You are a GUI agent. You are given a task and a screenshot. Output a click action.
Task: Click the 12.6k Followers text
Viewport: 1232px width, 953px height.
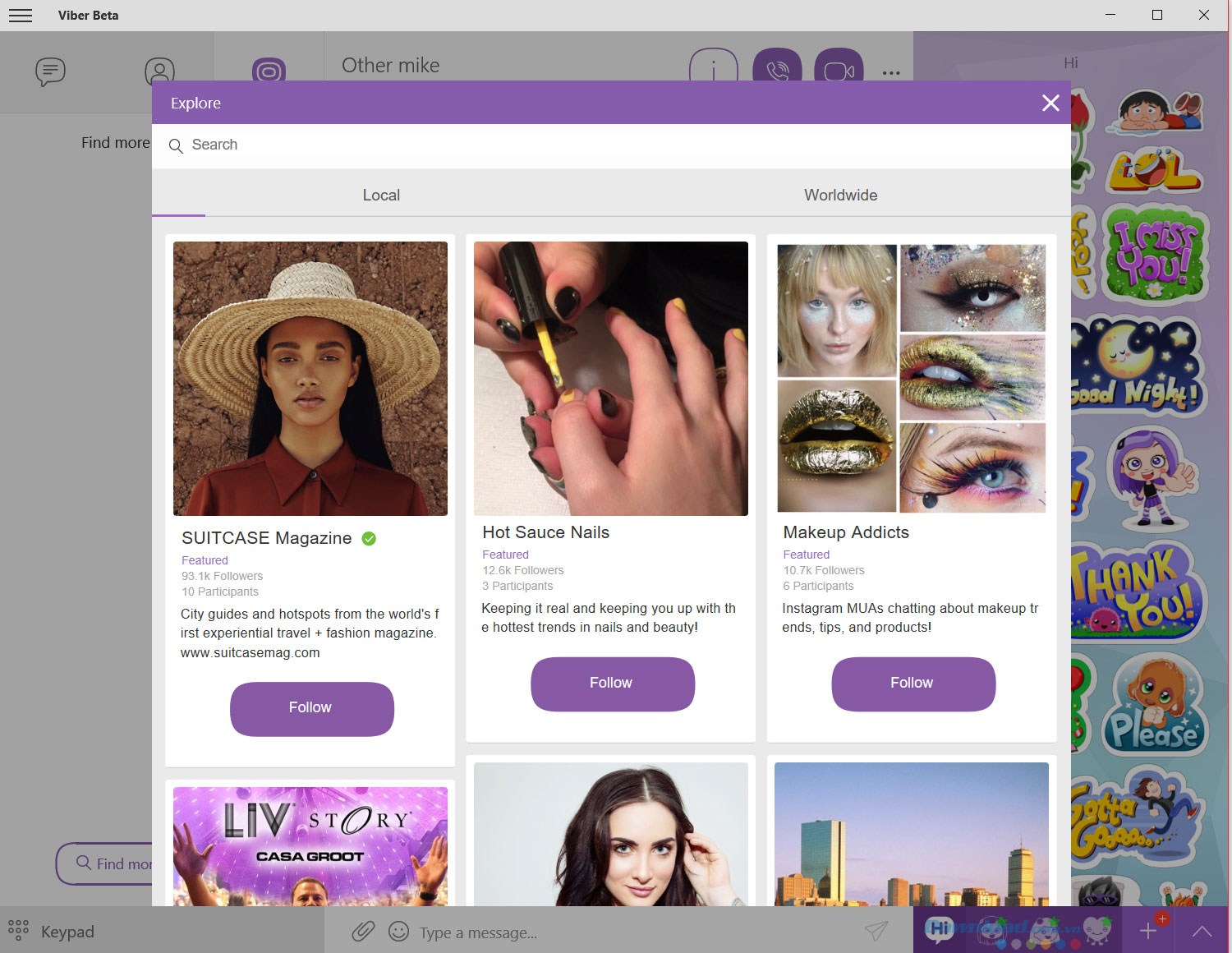(523, 570)
